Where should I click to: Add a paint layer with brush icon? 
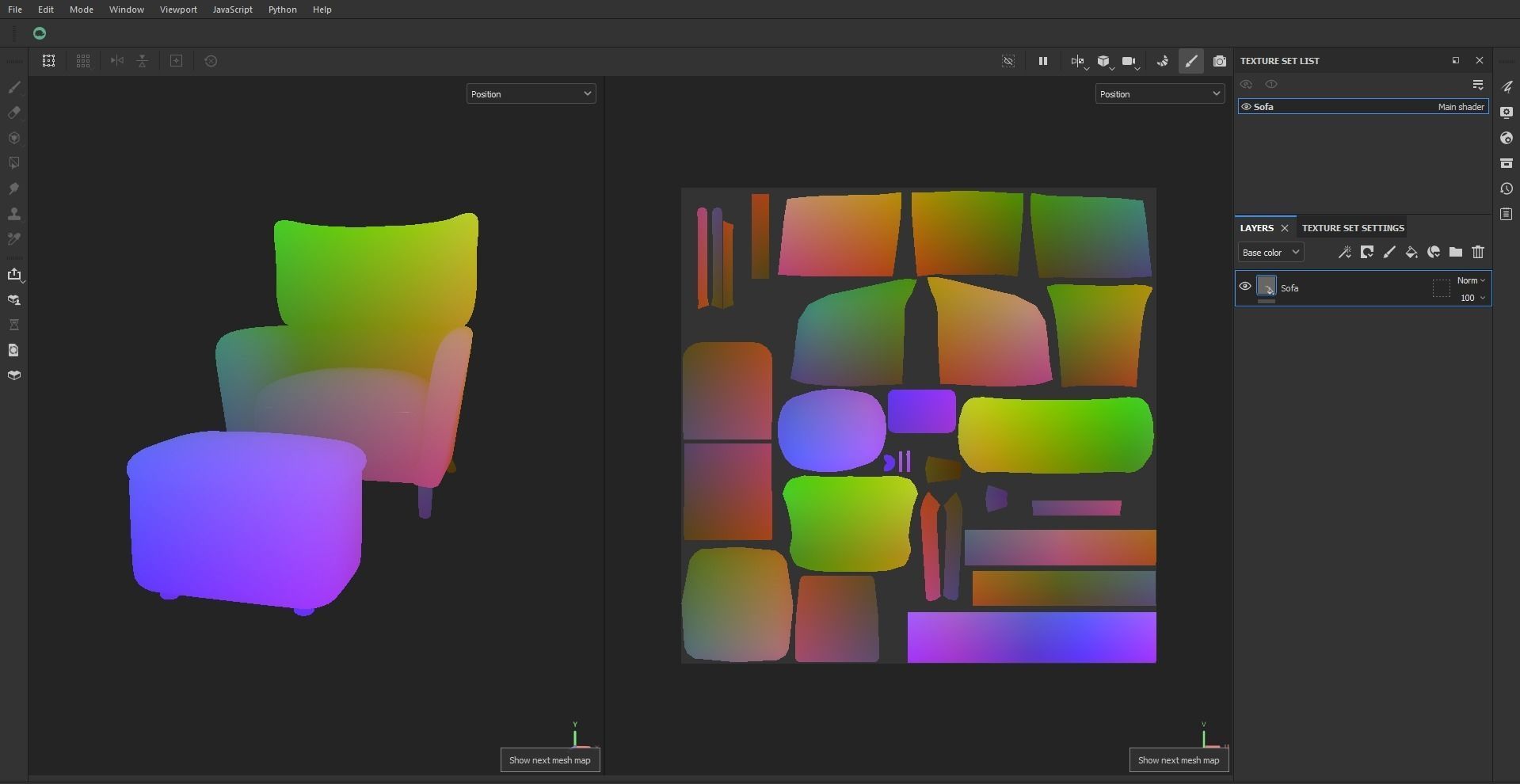coord(1389,253)
